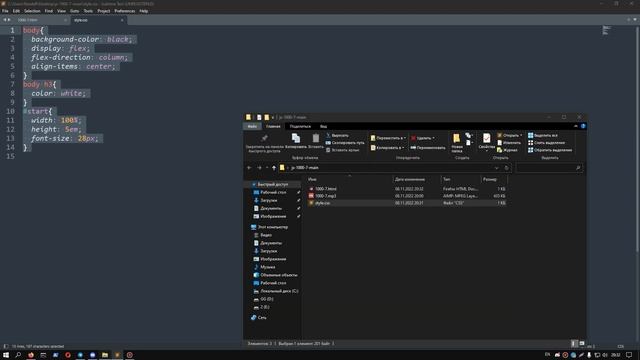Open the File menu in Sublime Text
The width and height of the screenshot is (640, 360).
(x=5, y=11)
